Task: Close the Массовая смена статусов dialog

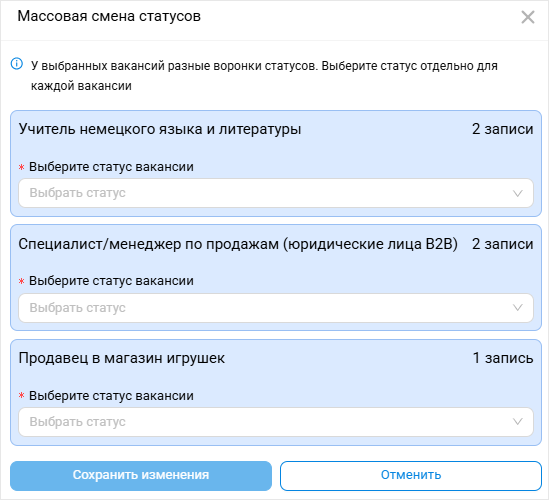Action: click(x=528, y=17)
